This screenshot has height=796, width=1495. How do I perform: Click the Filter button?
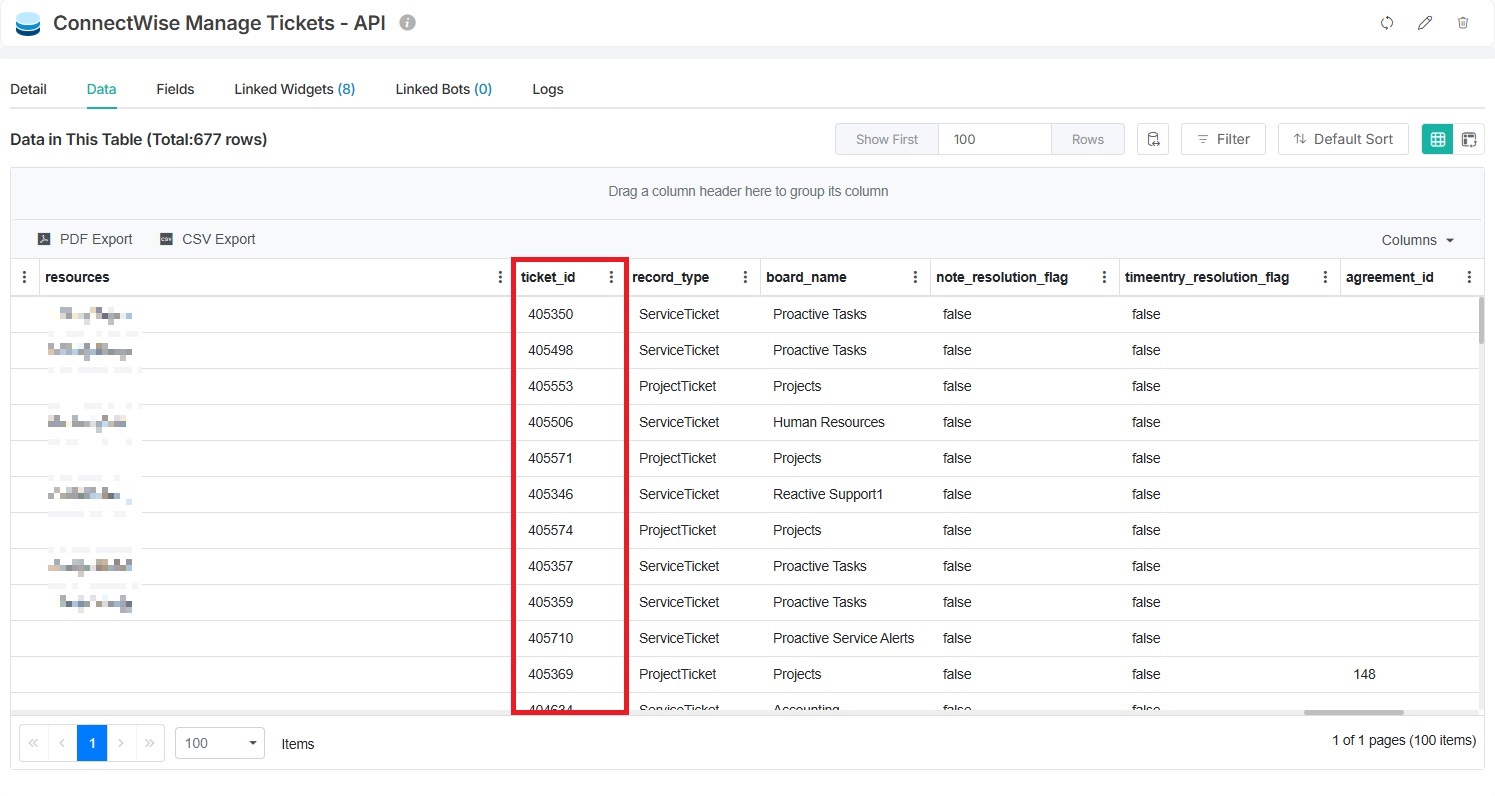(x=1223, y=139)
